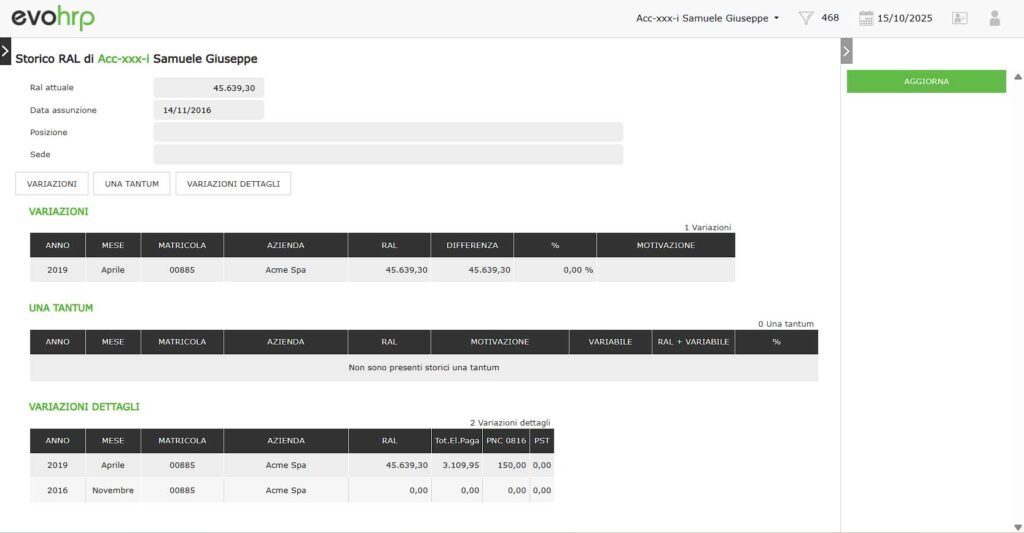Expand the left sidebar arrow
The image size is (1024, 533).
point(5,50)
